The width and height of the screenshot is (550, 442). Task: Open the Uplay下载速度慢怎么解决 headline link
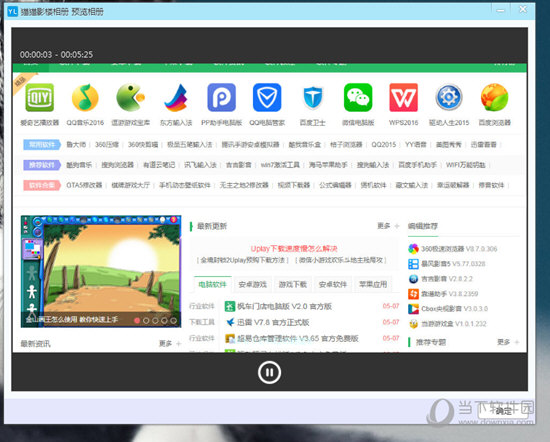click(294, 249)
